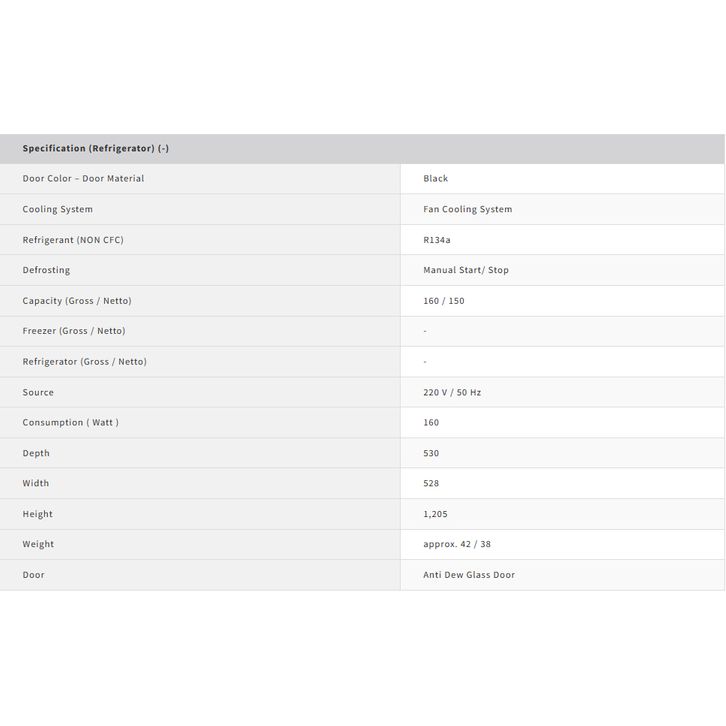Select the Black door color value
Screen dimensions: 726x726
(x=436, y=179)
